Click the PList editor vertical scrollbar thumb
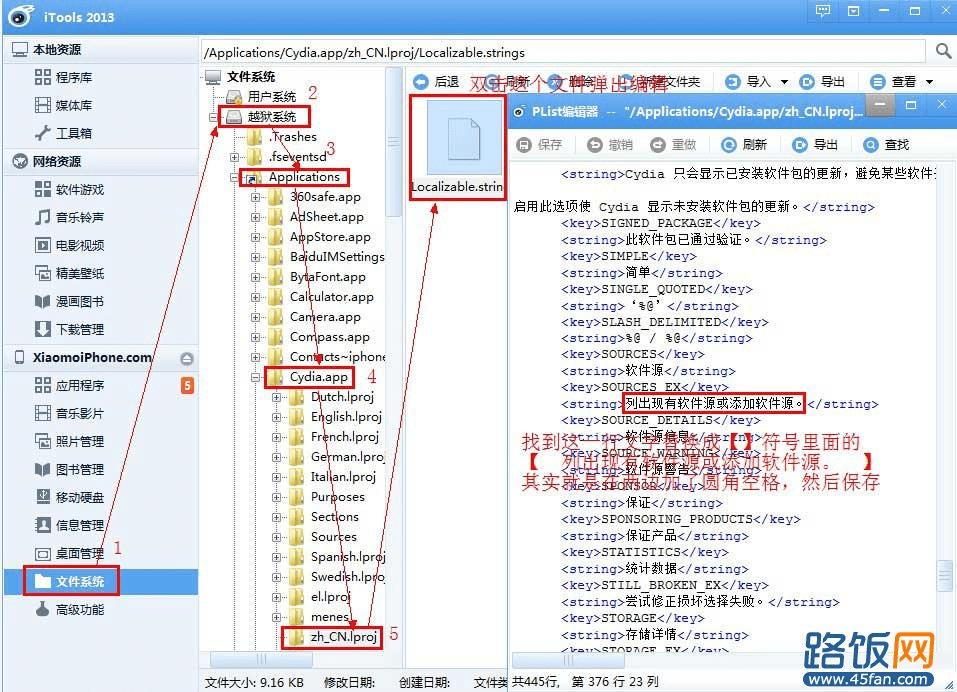957x692 pixels. (x=945, y=575)
